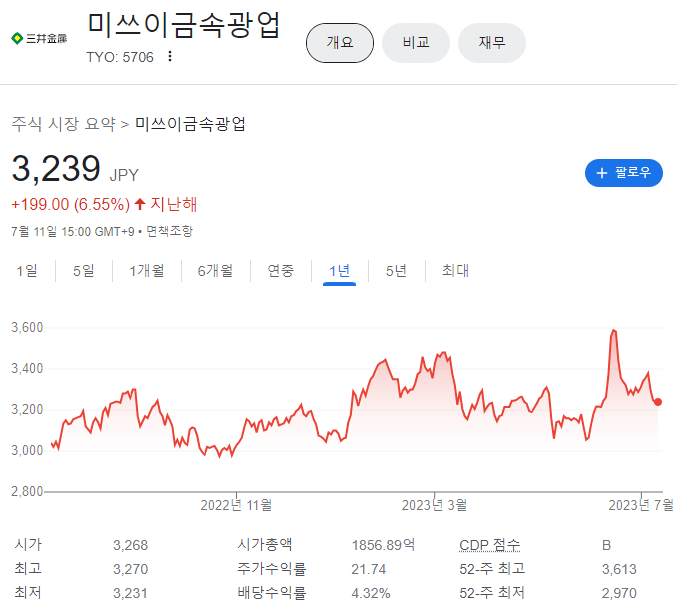This screenshot has width=677, height=609.
Task: Click the 2023년 7월 axis label
Action: point(641,505)
